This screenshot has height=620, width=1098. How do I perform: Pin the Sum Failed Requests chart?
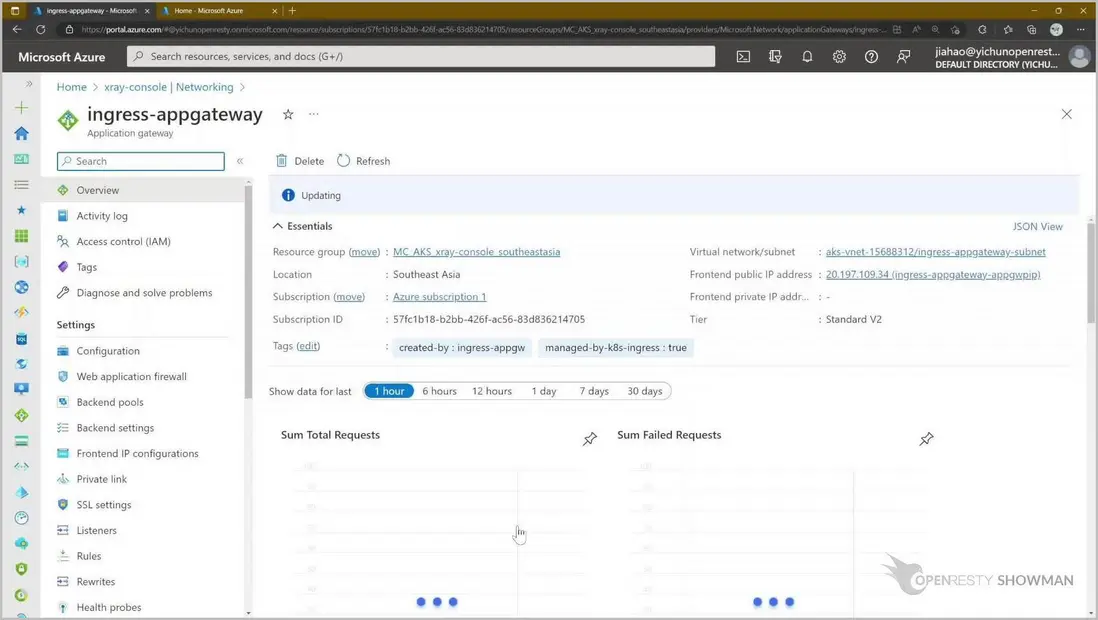click(x=926, y=439)
